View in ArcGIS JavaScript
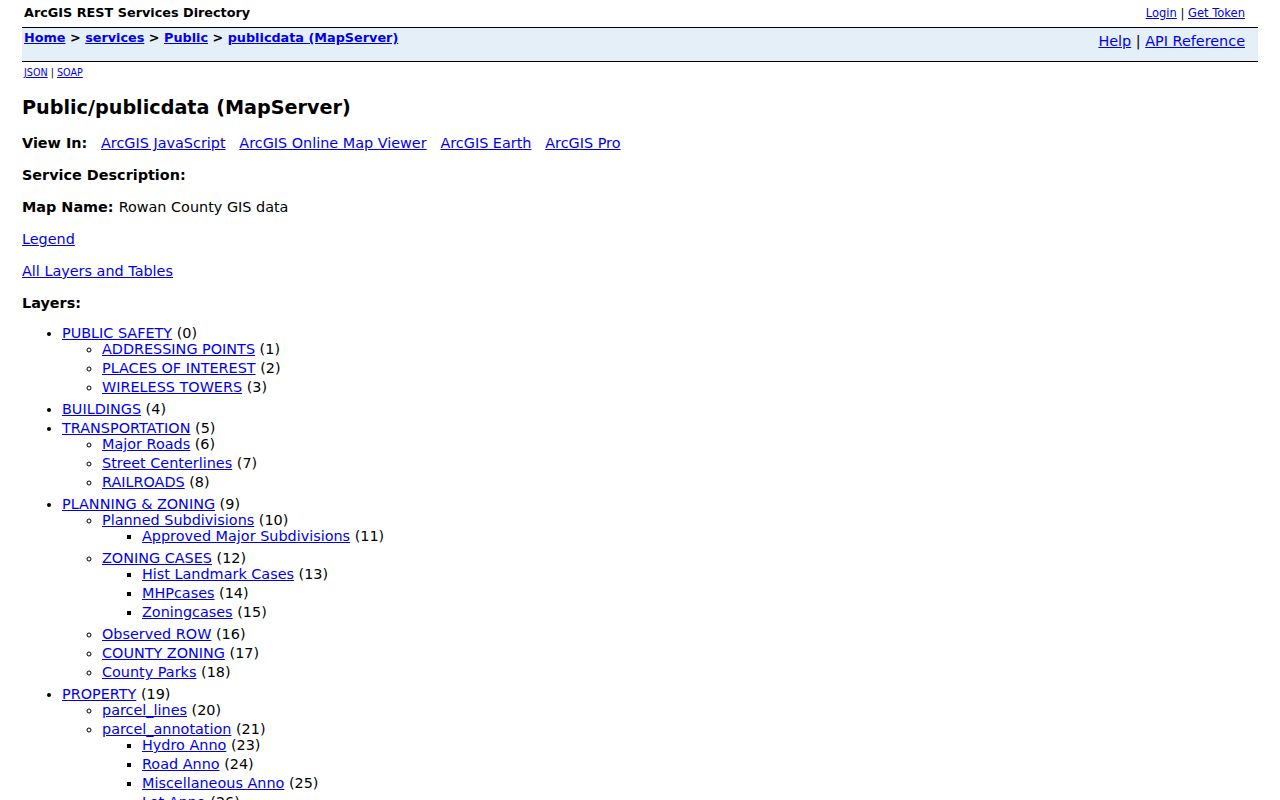 tap(163, 143)
